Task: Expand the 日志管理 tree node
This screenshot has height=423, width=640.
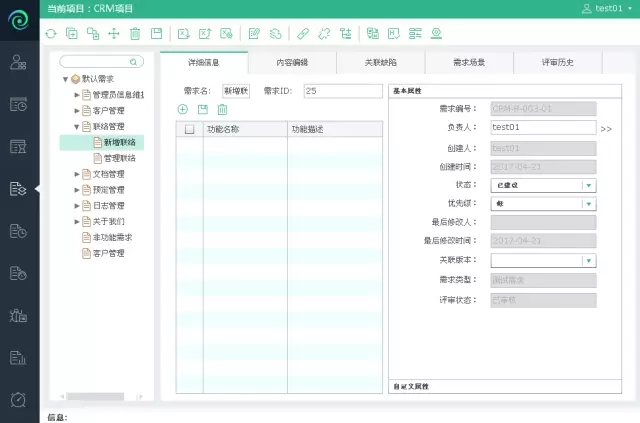Action: click(77, 206)
